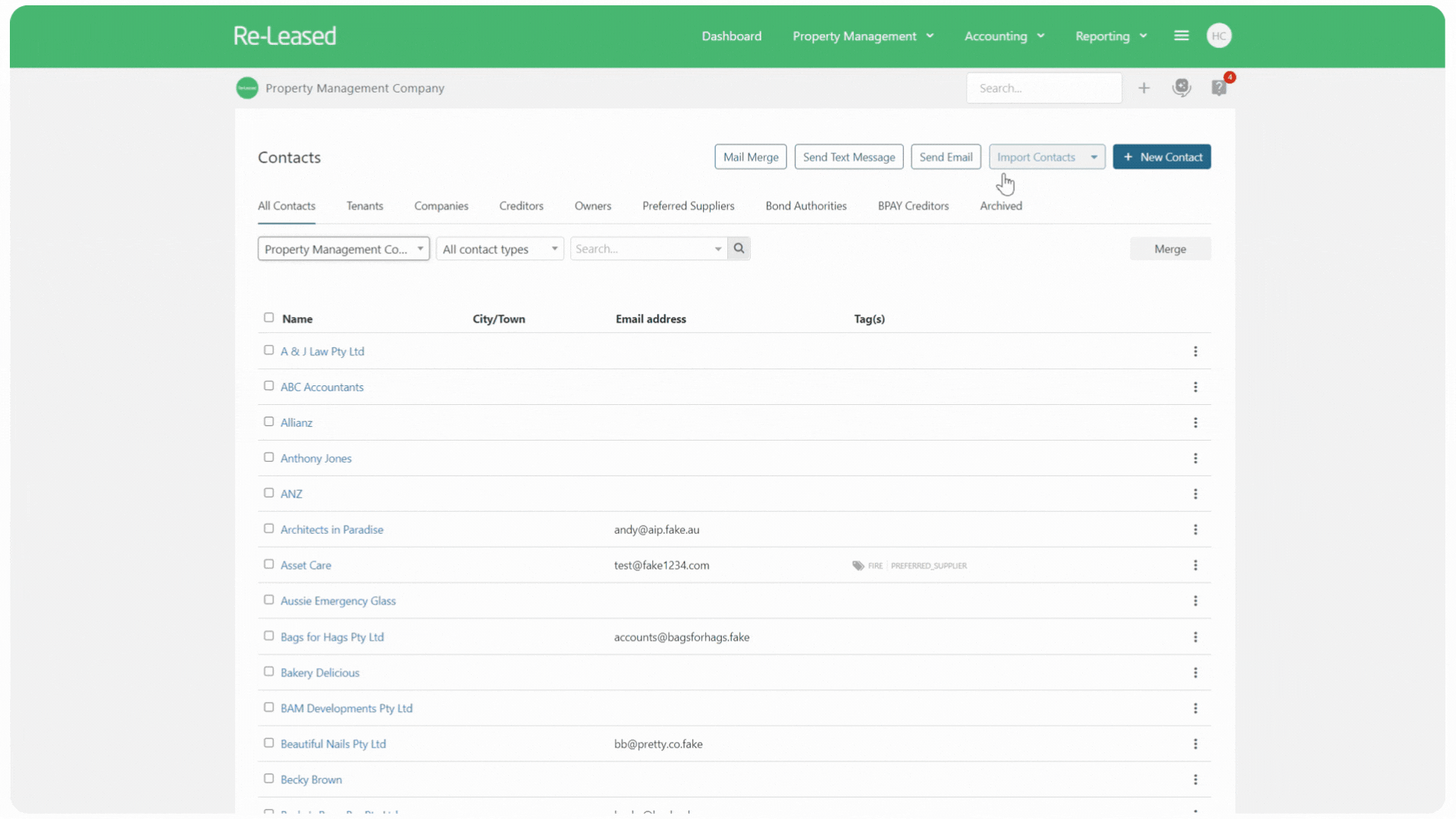Check the ABC Accountants checkbox

pos(268,386)
